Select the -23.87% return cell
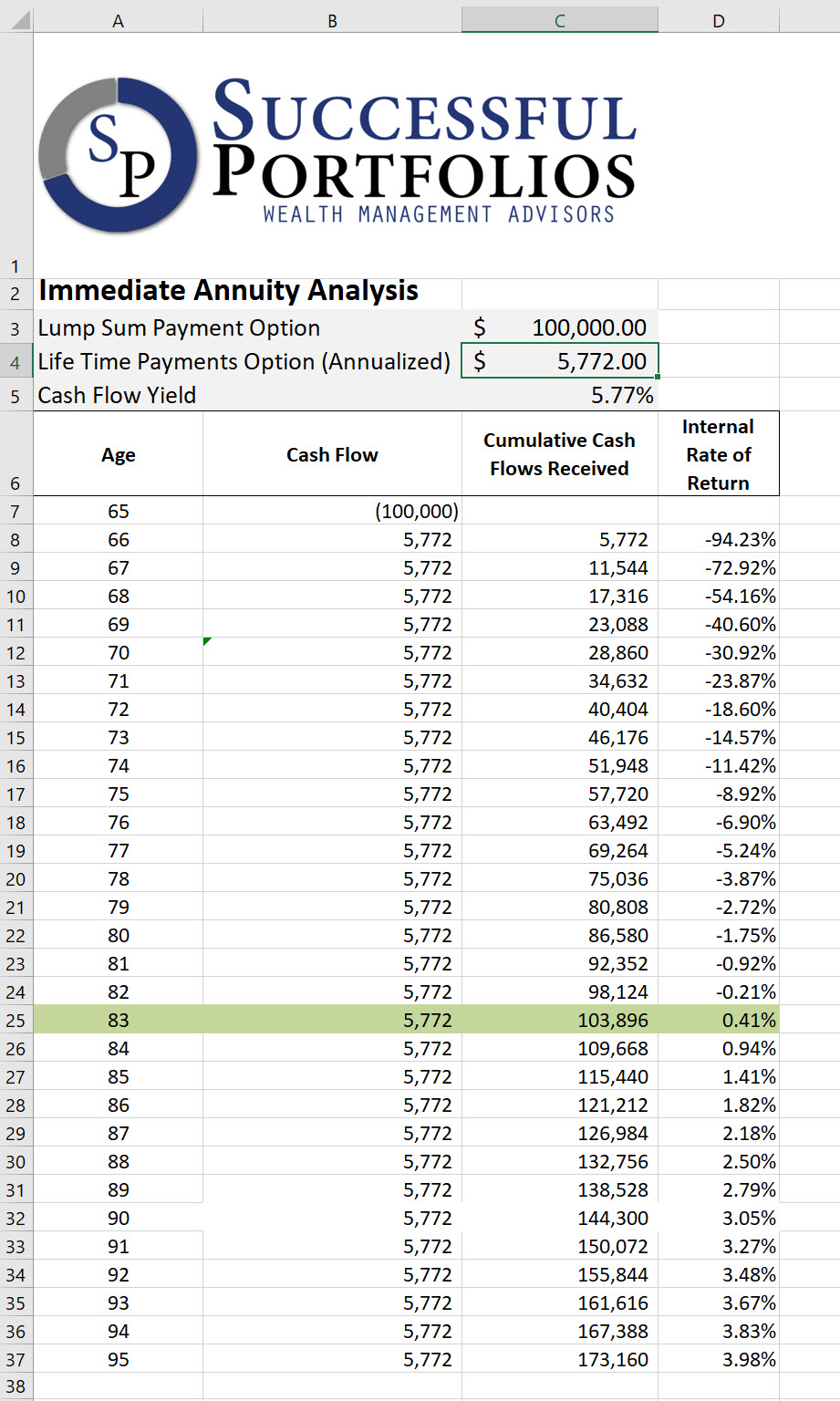Image resolution: width=840 pixels, height=1401 pixels. tap(719, 680)
